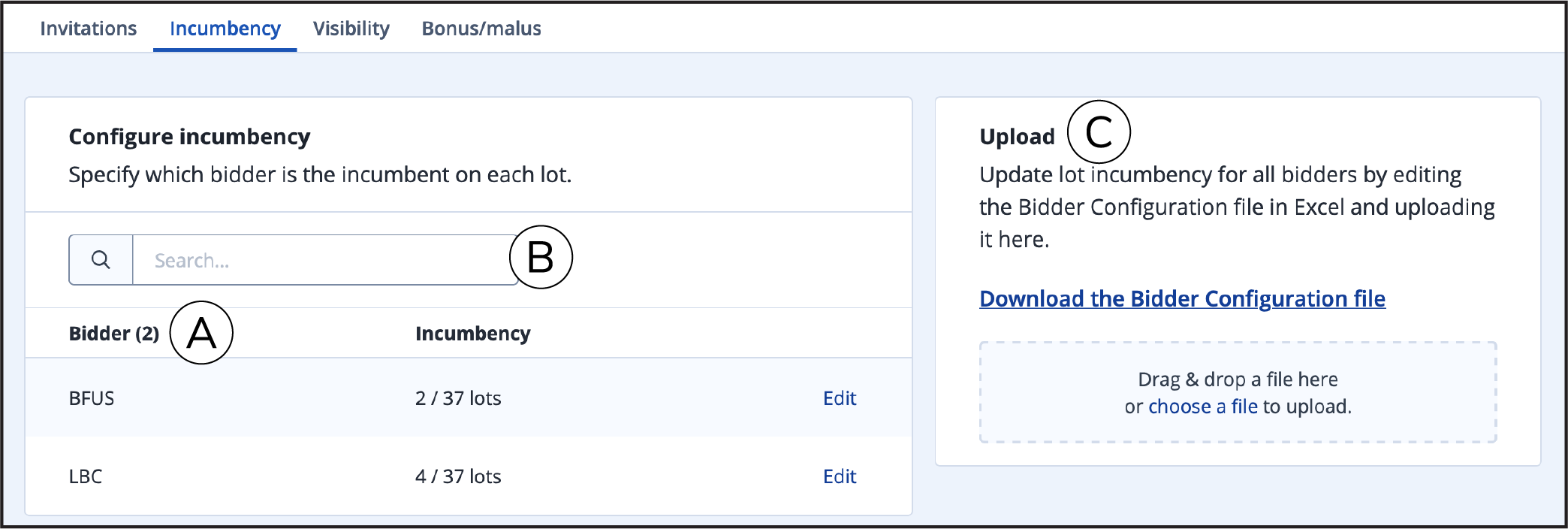Click the circled A annotation marker

201,333
